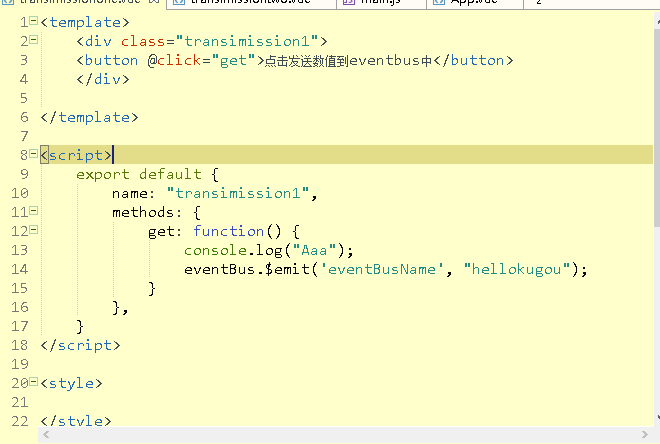
Task: Click line number 15 in the gutter
Action: 19,288
